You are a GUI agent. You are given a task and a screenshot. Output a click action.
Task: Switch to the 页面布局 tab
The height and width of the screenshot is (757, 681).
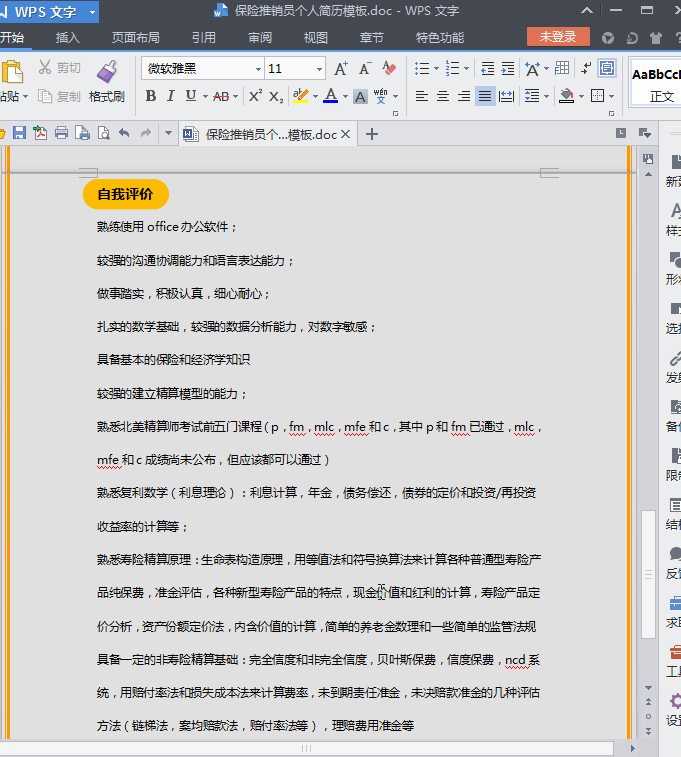136,38
